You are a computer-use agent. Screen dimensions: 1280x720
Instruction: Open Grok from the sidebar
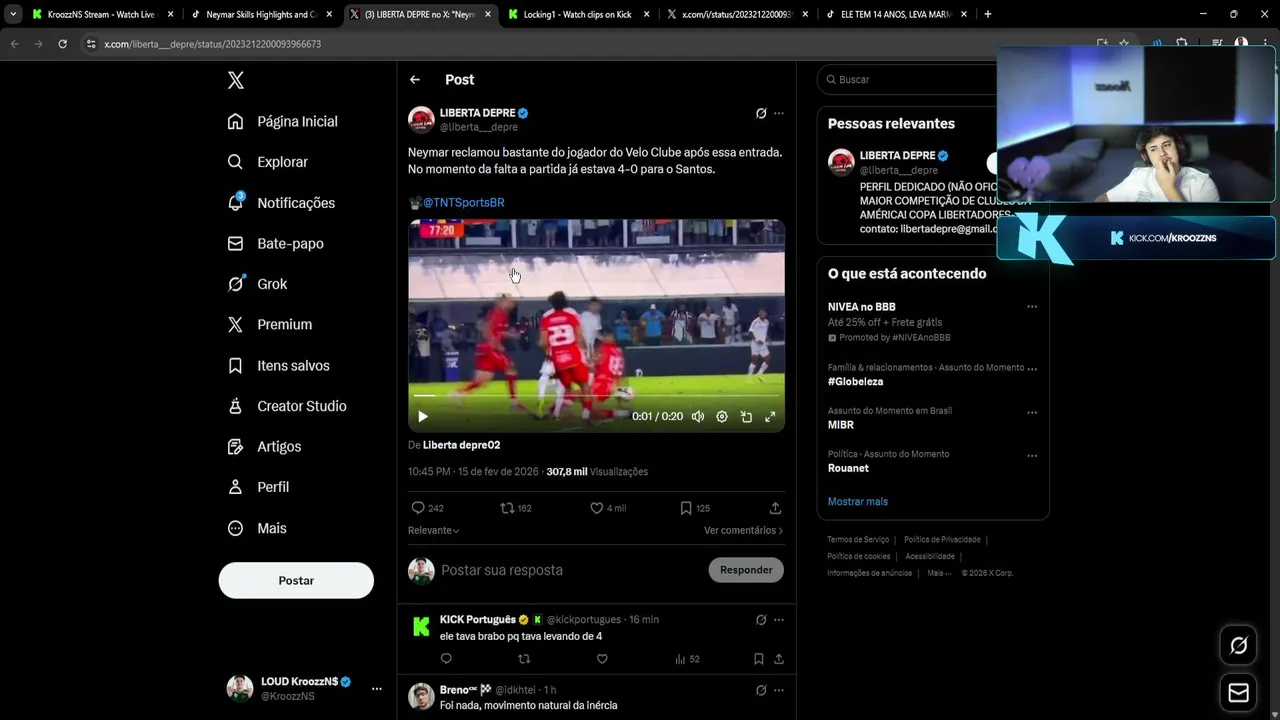coord(257,284)
